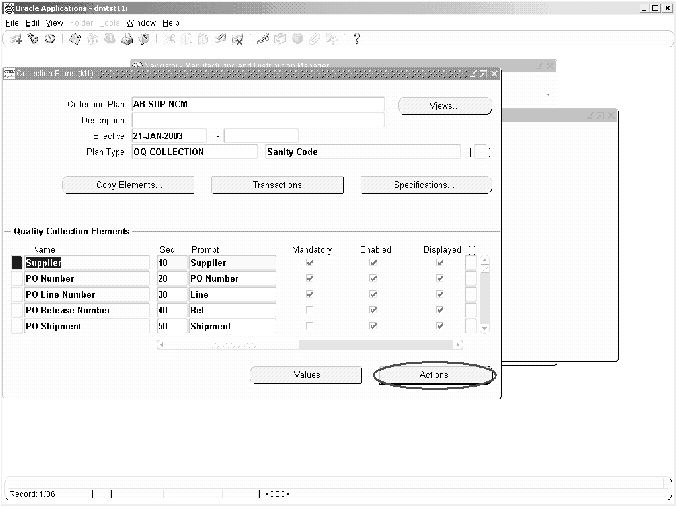Open the Show Navigator toolbar icon

pyautogui.click(x=50, y=39)
